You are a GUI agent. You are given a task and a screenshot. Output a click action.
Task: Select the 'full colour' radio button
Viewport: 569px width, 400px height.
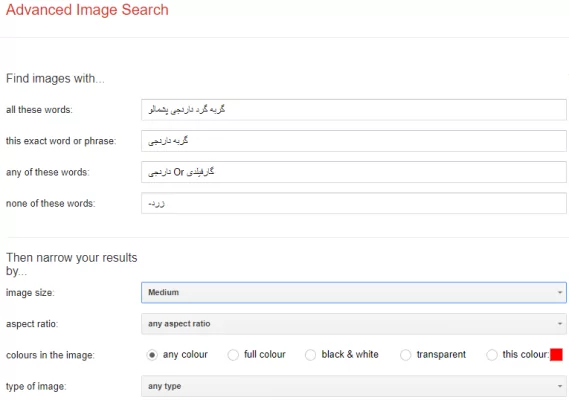click(233, 355)
